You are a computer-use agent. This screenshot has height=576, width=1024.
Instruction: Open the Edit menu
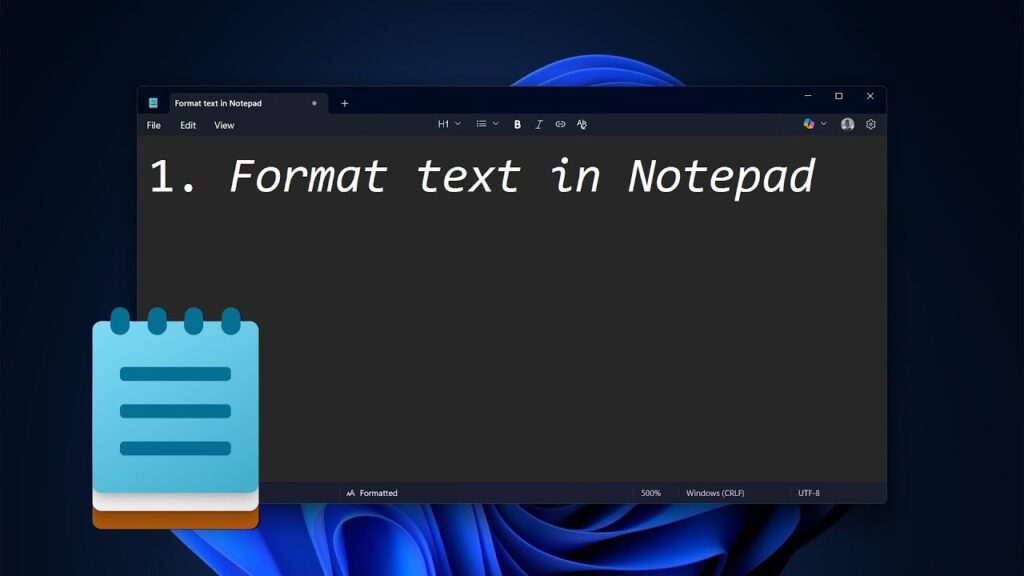[188, 125]
